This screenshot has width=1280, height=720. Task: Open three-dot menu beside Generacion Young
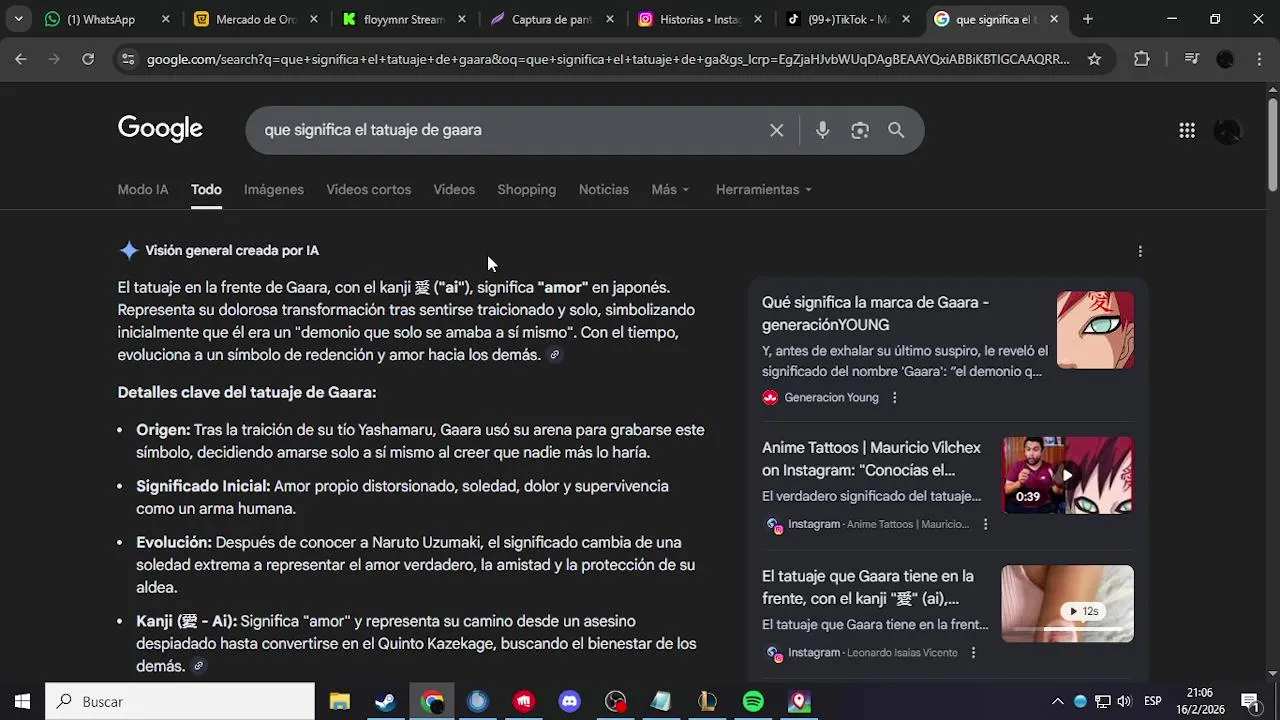[x=894, y=398]
